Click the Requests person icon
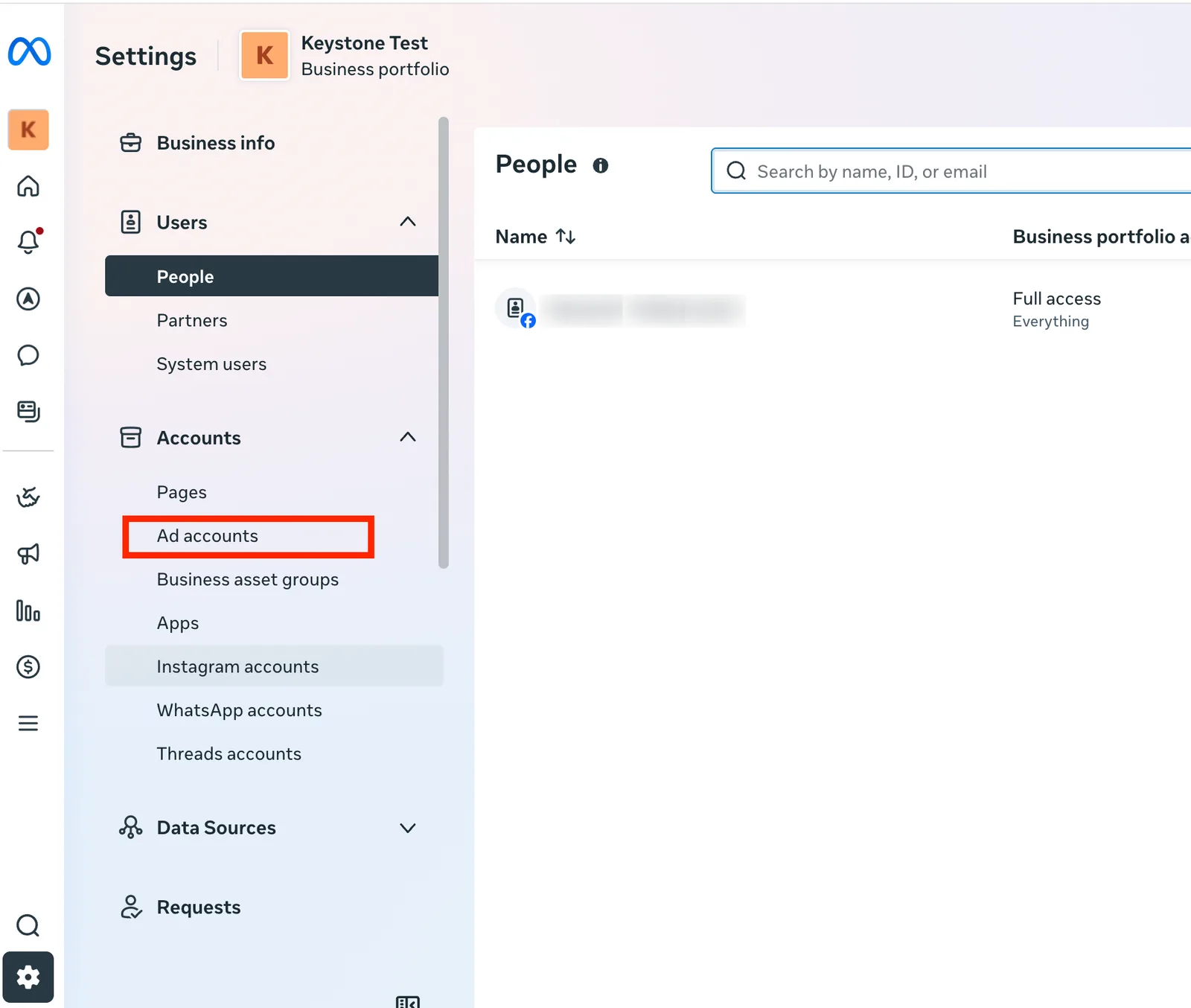The width and height of the screenshot is (1191, 1008). [131, 907]
